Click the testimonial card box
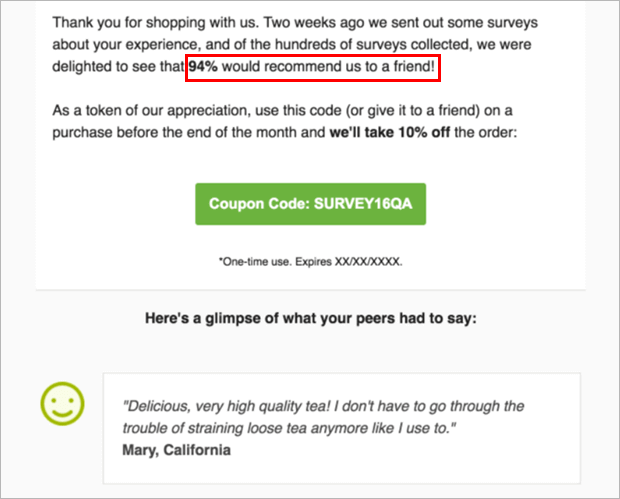The height and width of the screenshot is (499, 620). 342,428
